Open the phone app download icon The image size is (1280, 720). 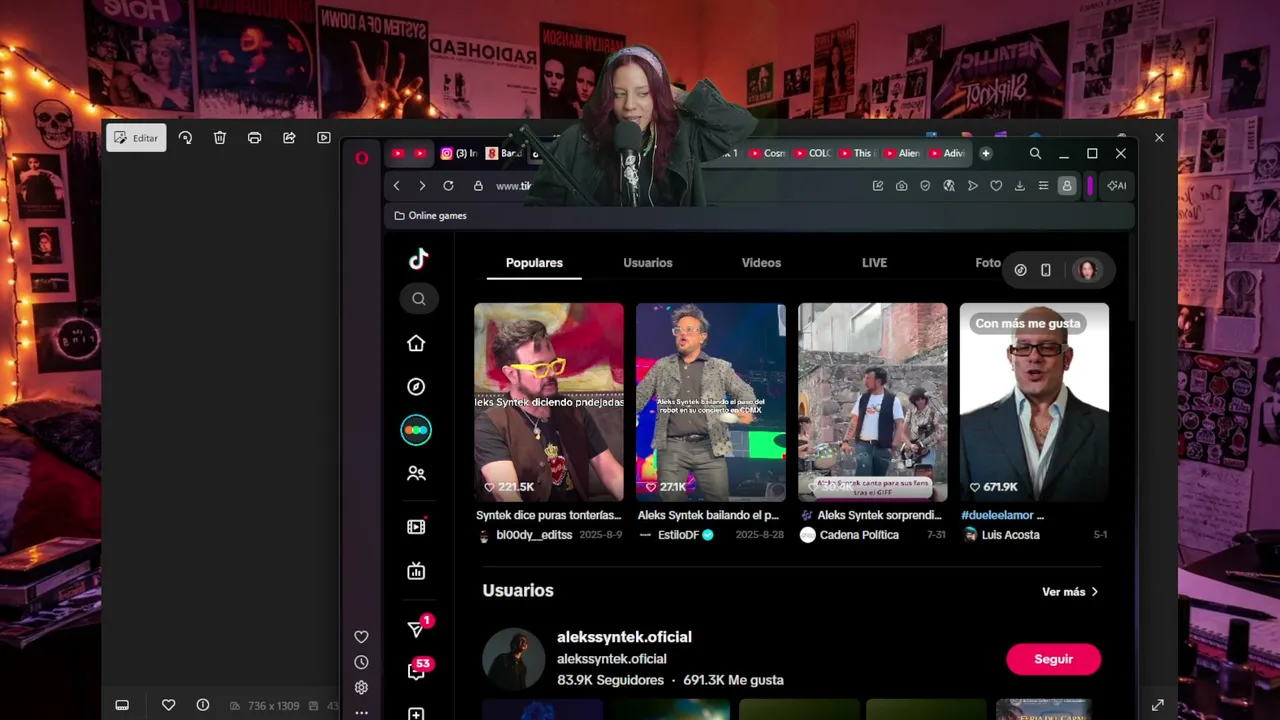tap(1046, 270)
